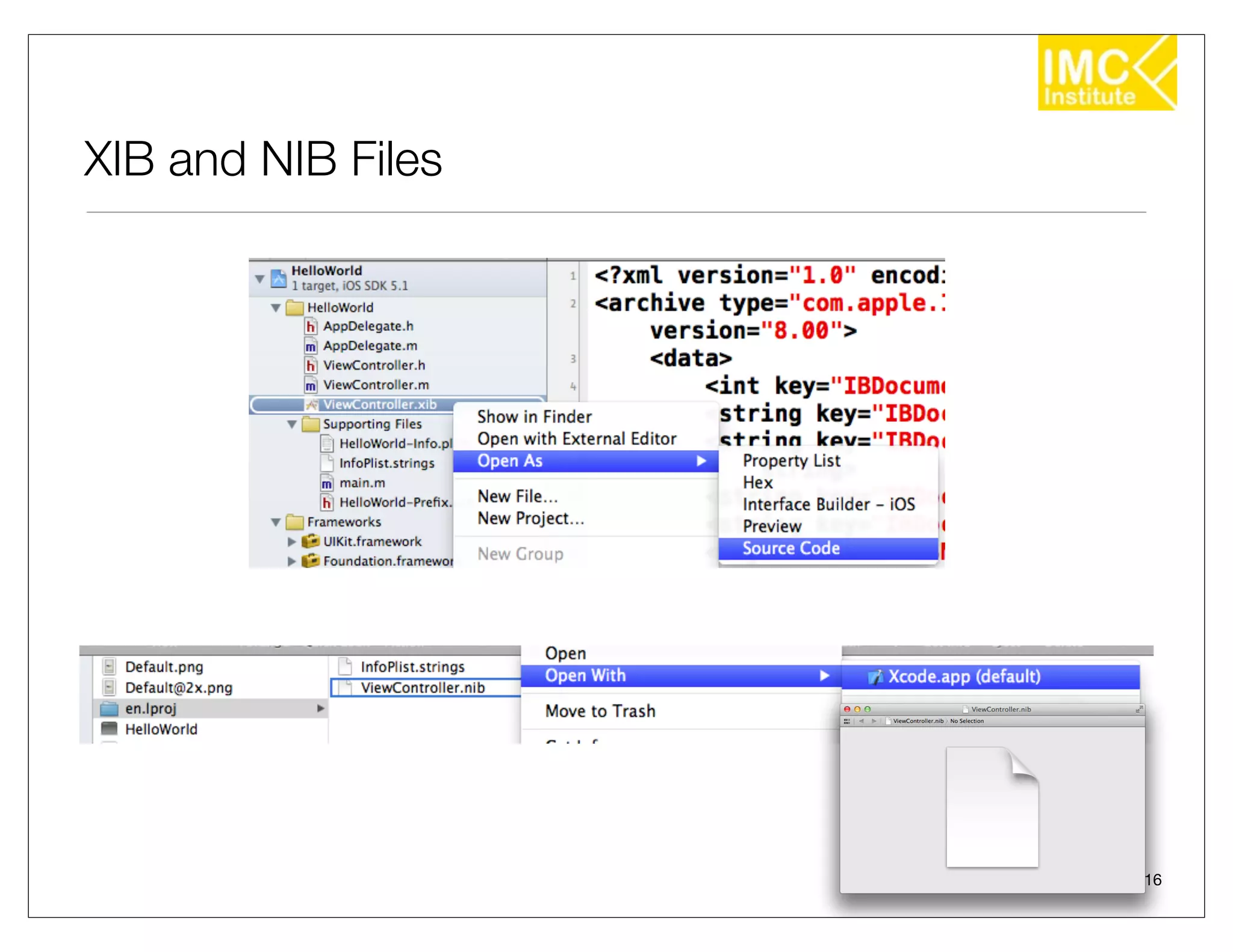Select Default@2x.png file name in Finder
The image size is (1233, 952).
point(179,688)
